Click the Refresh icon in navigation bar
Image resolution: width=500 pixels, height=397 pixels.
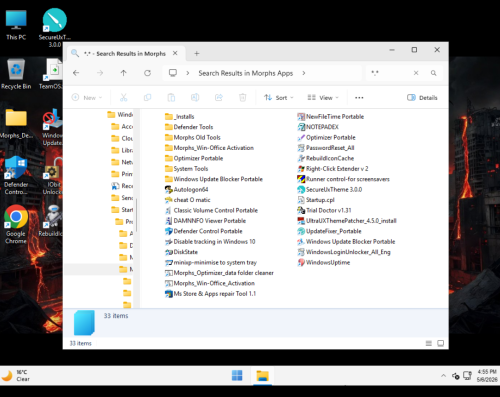147,73
